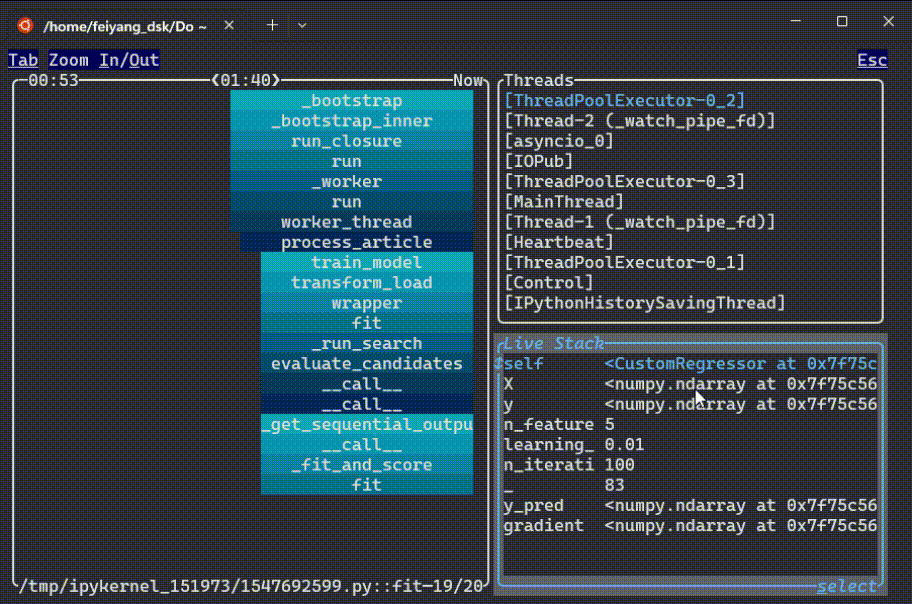Select thread ThreadPoolExecutor-0_2

(x=624, y=100)
